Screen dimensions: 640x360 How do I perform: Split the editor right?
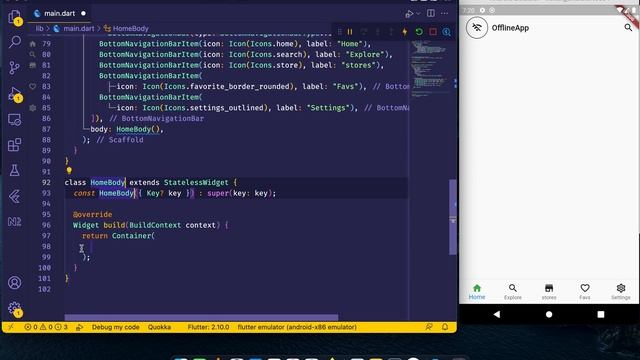point(431,13)
